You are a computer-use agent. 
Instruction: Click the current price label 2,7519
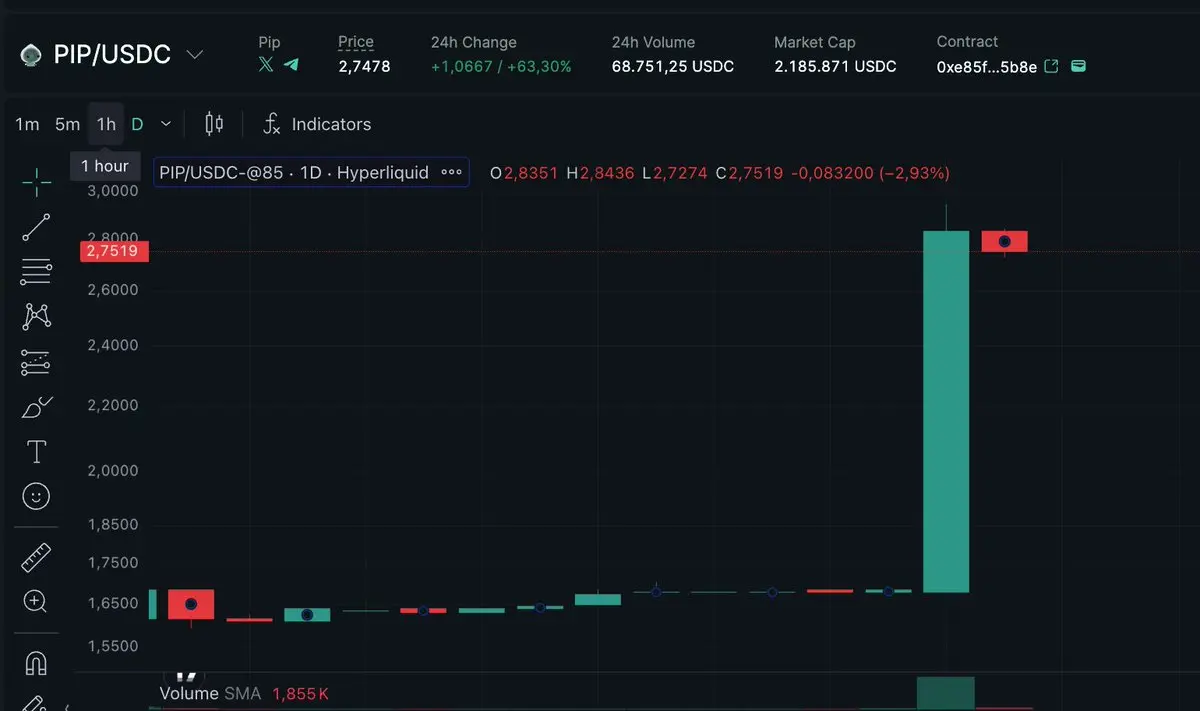[113, 251]
